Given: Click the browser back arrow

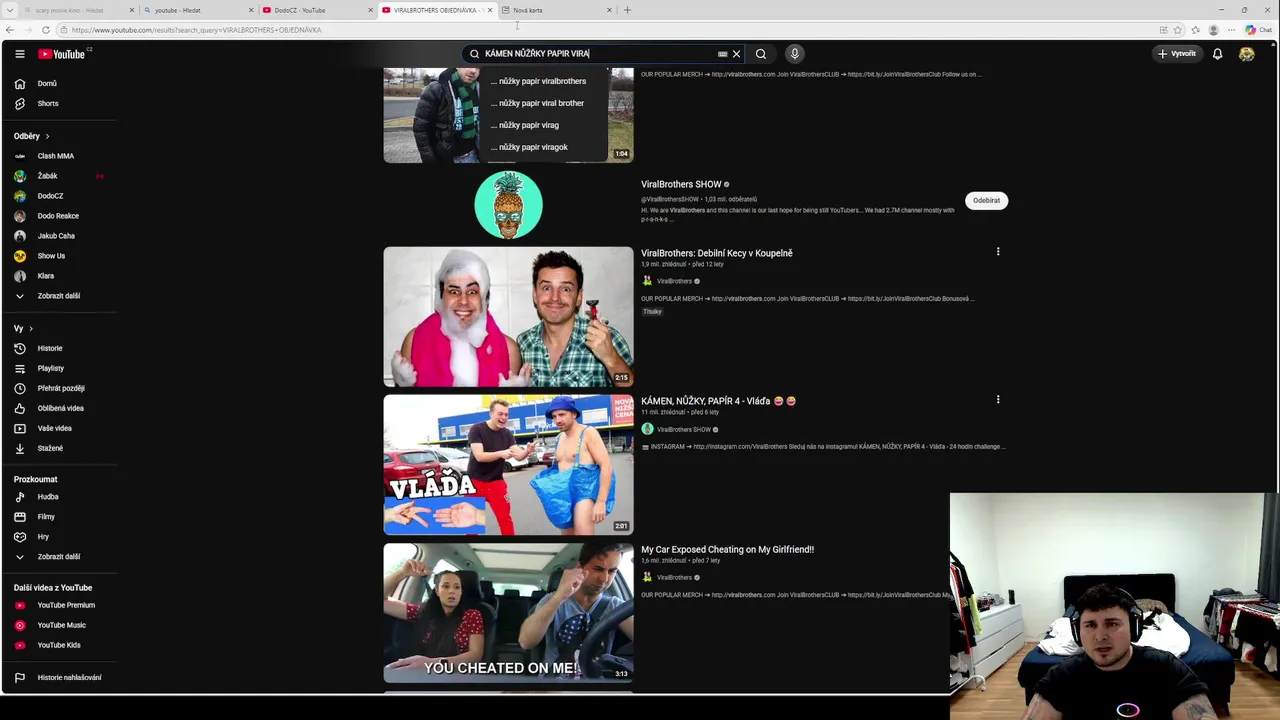Looking at the screenshot, I should [10, 30].
